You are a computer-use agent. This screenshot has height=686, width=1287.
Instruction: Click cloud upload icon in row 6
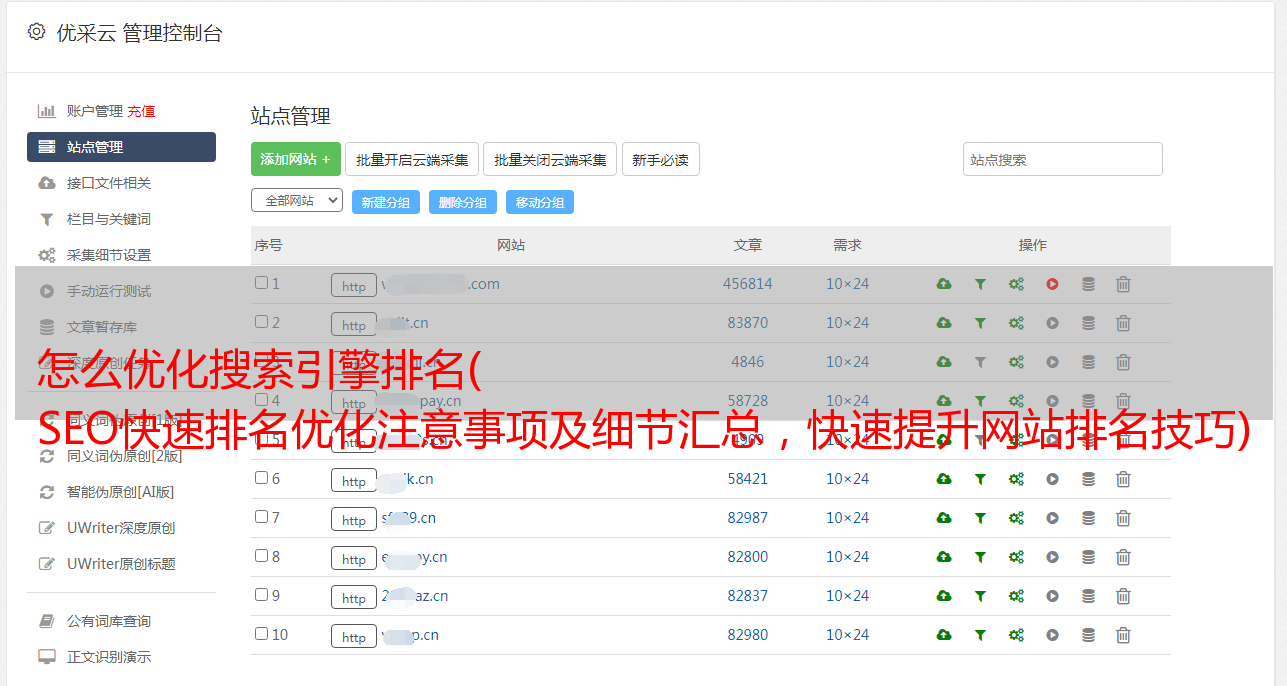(x=944, y=479)
